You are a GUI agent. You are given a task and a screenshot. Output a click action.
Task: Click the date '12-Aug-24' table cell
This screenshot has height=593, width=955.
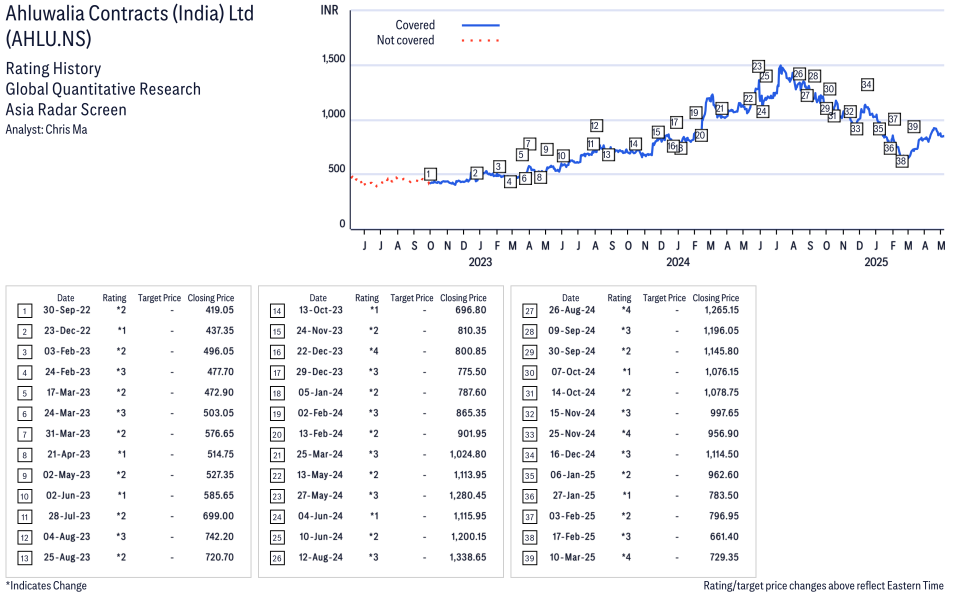point(320,558)
